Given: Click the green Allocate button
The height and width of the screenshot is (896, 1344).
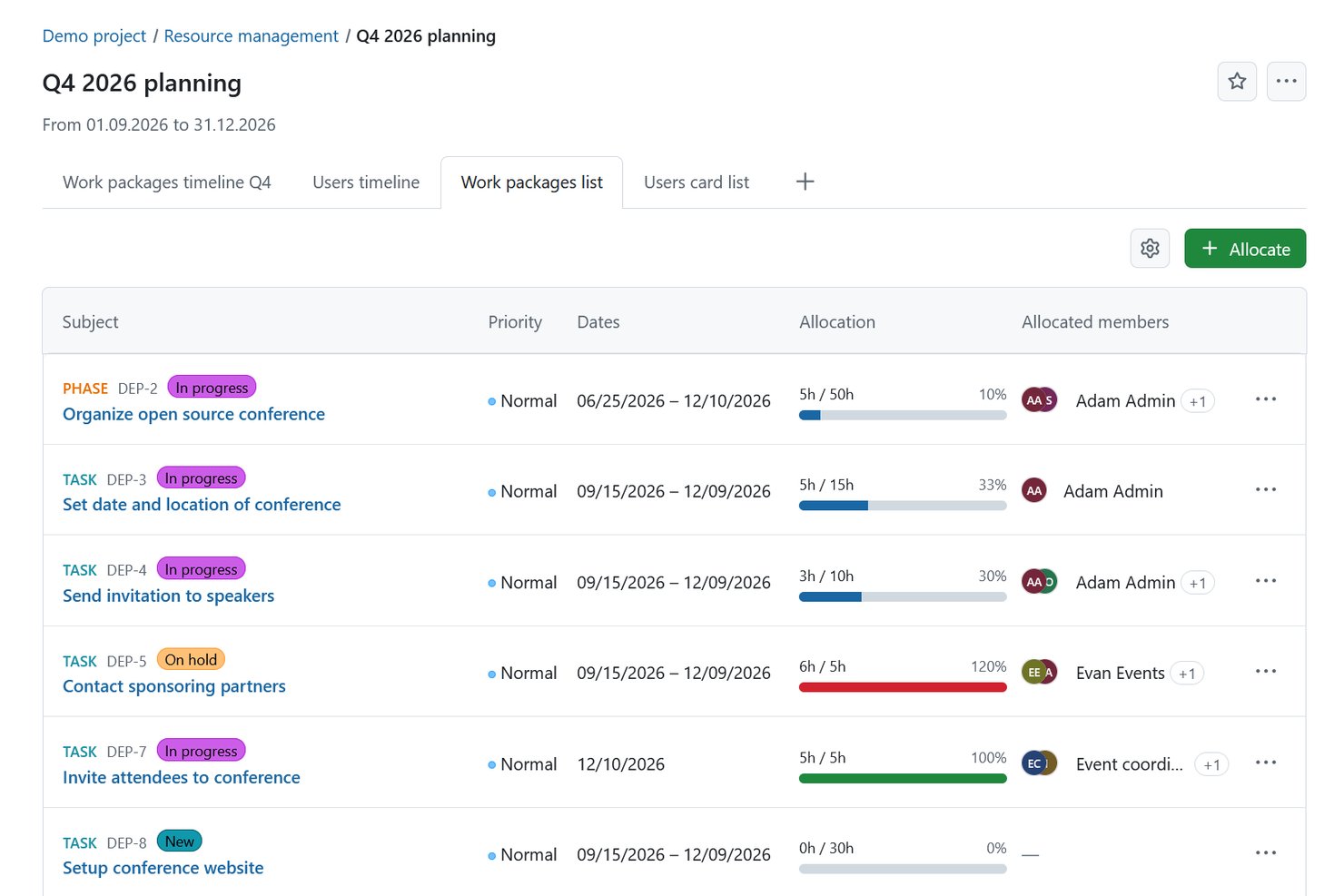Looking at the screenshot, I should pyautogui.click(x=1245, y=249).
